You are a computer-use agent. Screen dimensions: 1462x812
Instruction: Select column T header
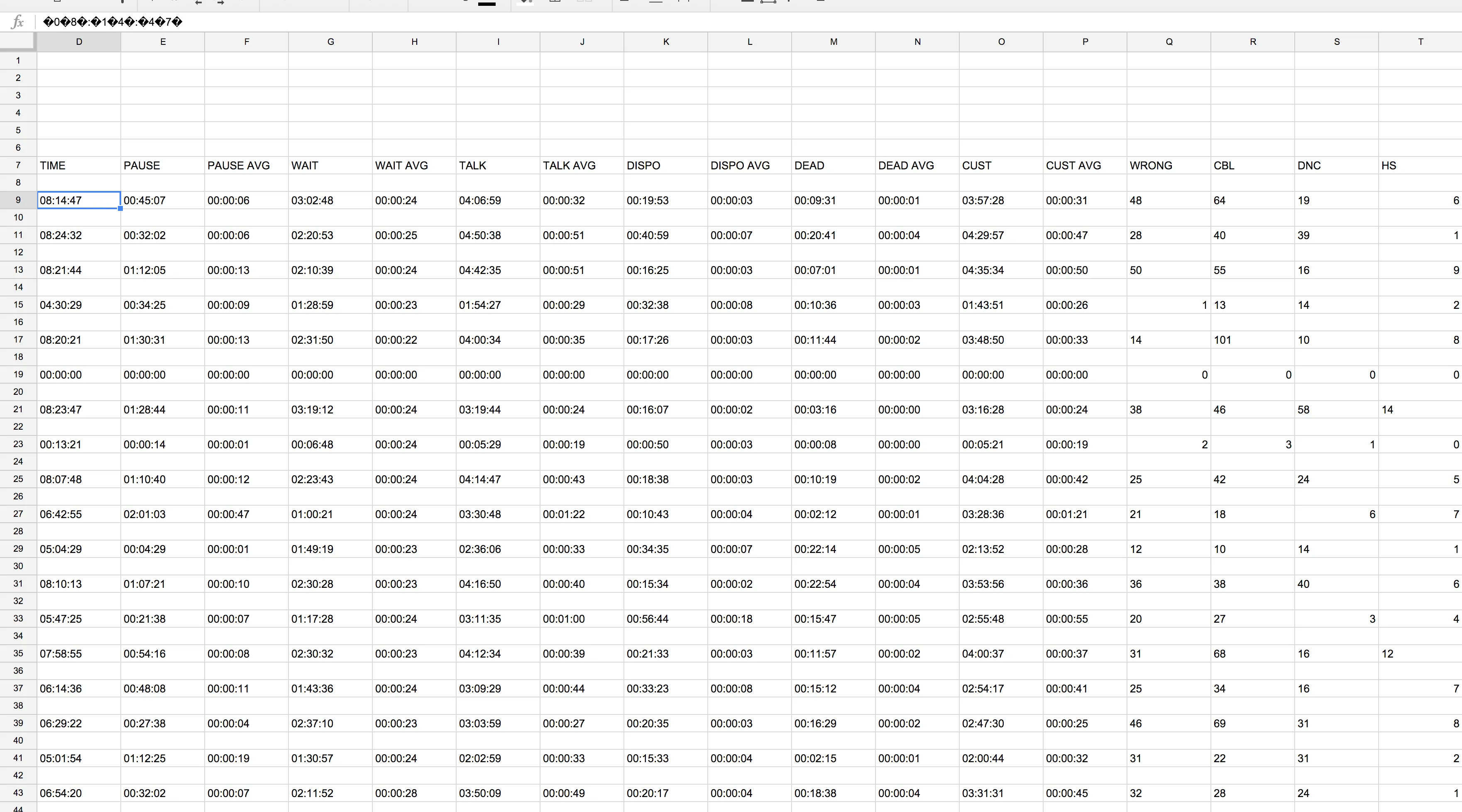[x=1420, y=42]
